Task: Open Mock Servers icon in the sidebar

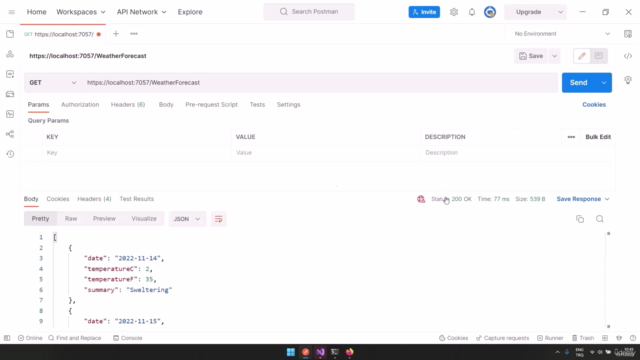Action: pos(10,94)
